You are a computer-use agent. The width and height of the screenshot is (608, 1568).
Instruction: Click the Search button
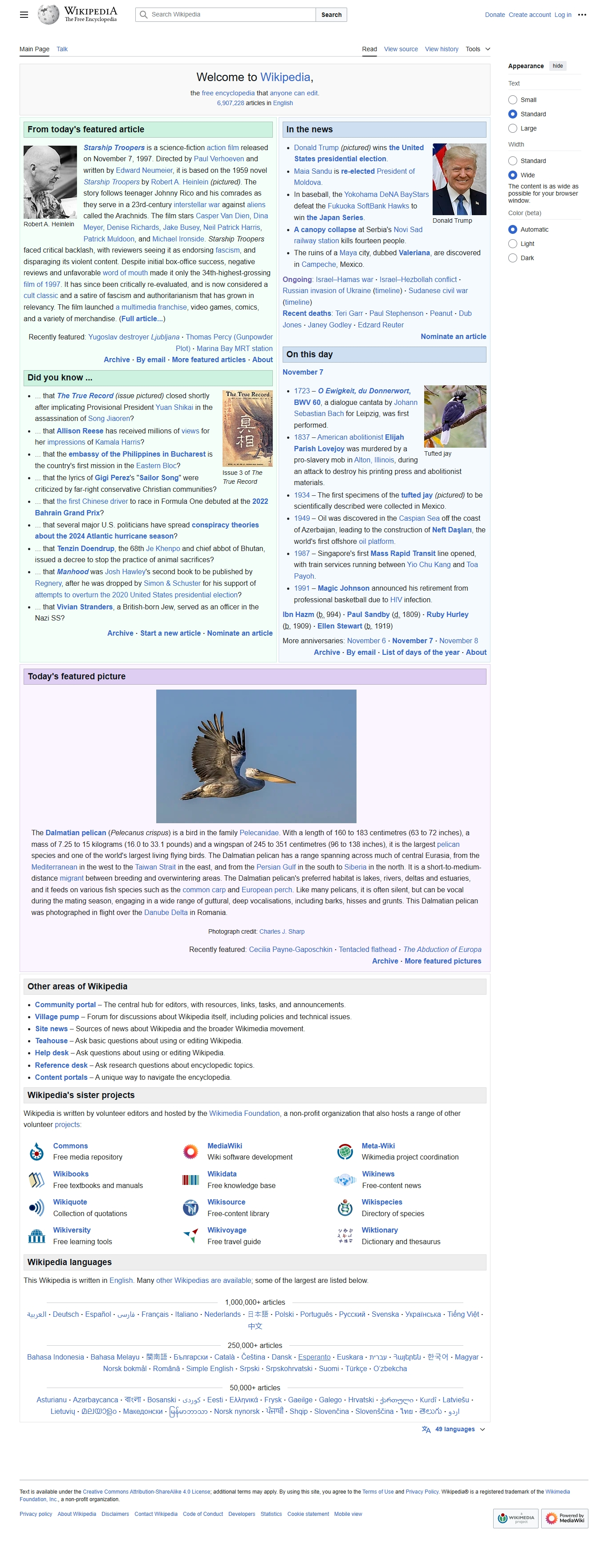tap(331, 15)
